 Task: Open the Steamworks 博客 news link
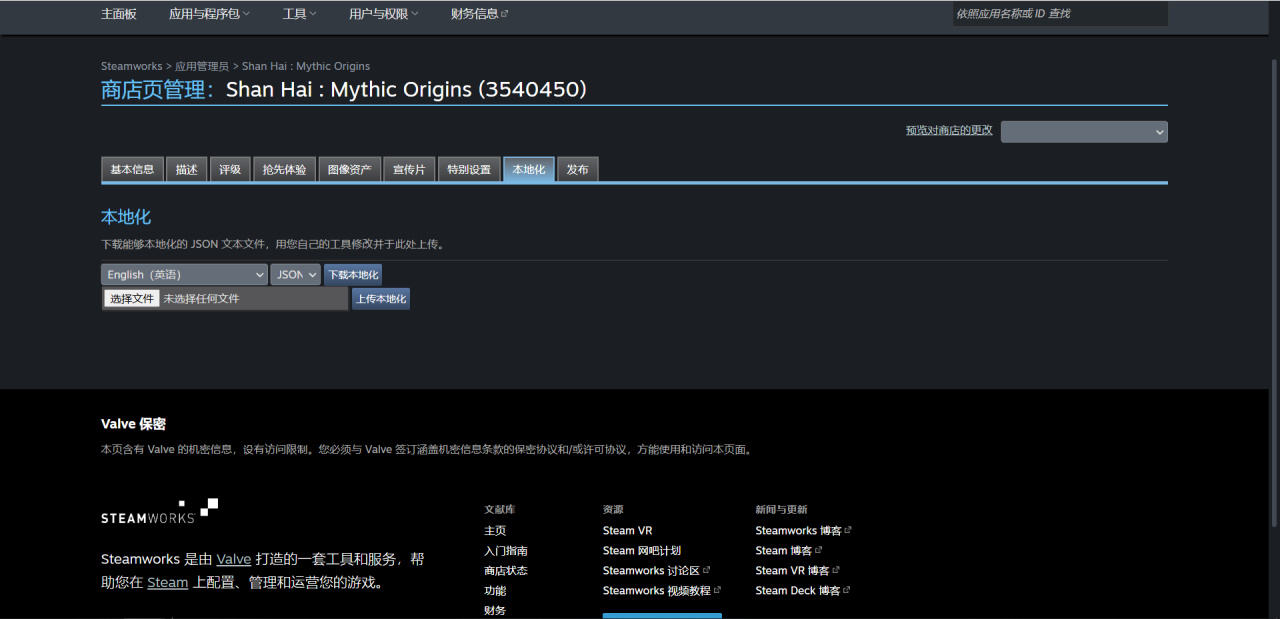pyautogui.click(x=804, y=530)
